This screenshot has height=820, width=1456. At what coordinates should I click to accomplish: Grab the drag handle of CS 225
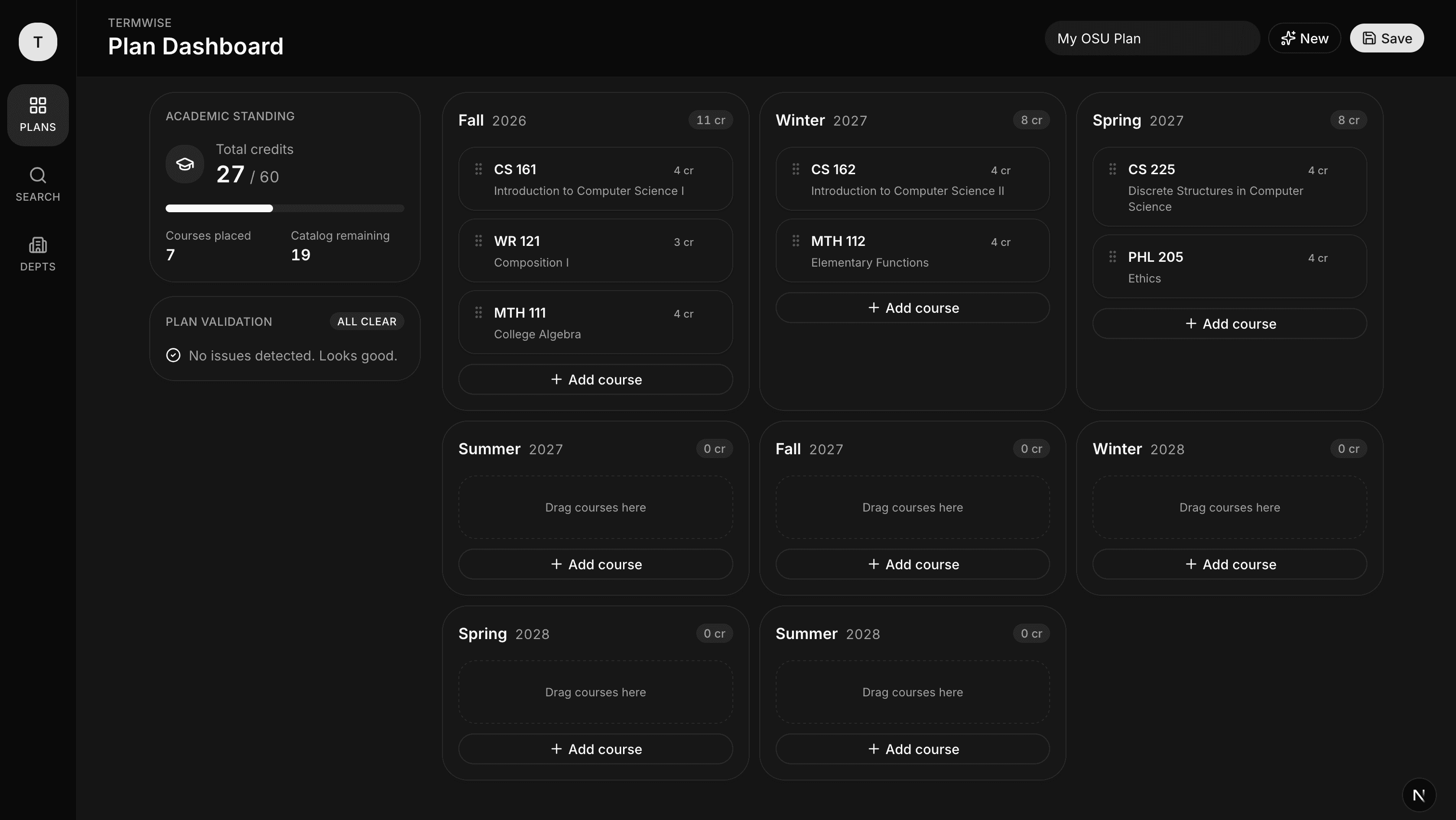point(1112,169)
